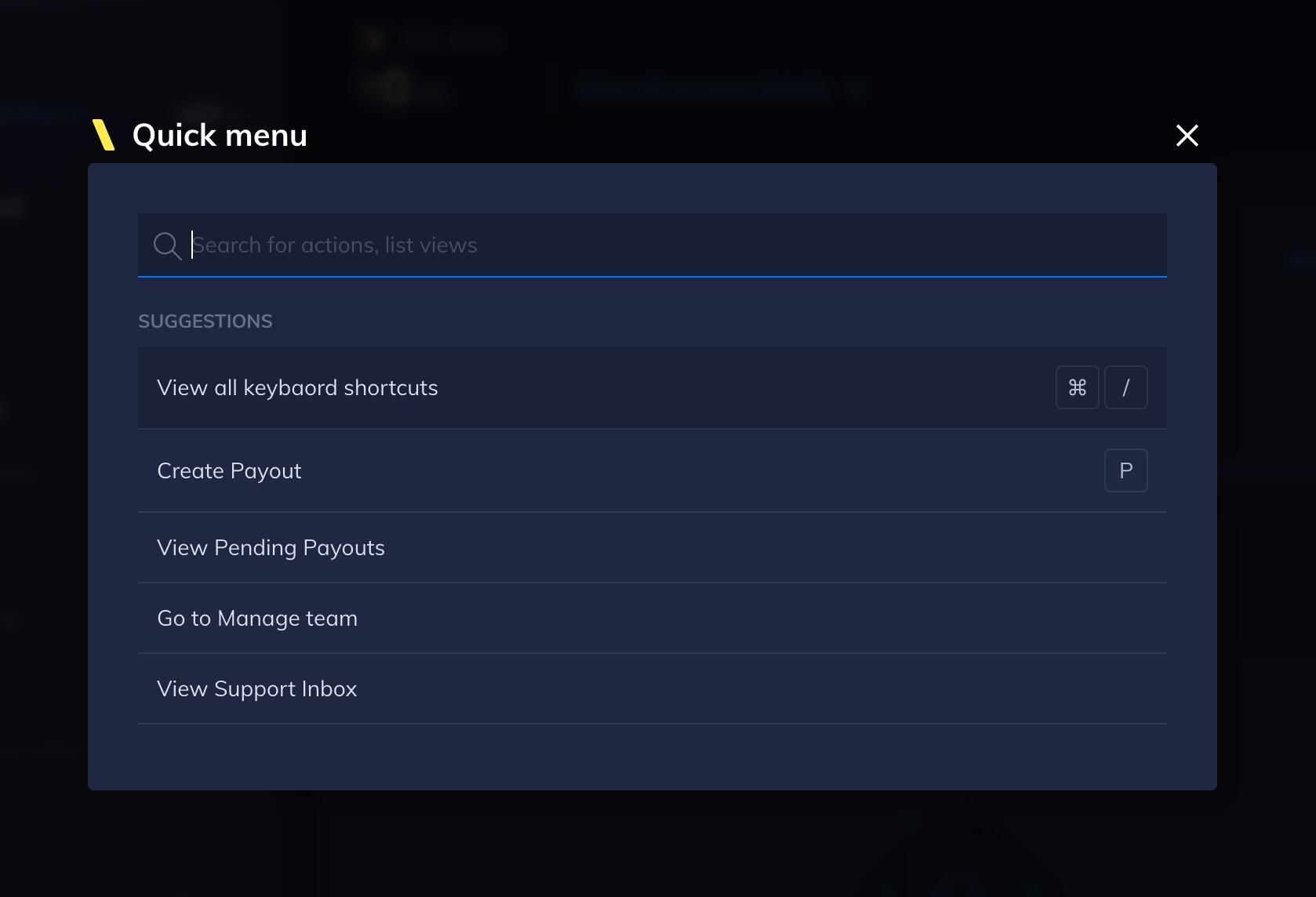Click the P key shortcut badge
The width and height of the screenshot is (1316, 897).
click(1126, 470)
